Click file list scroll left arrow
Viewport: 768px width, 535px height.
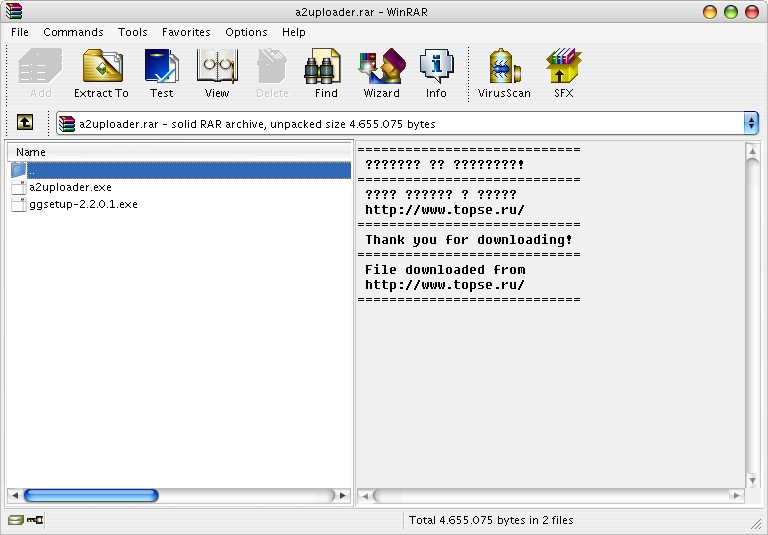tap(15, 495)
